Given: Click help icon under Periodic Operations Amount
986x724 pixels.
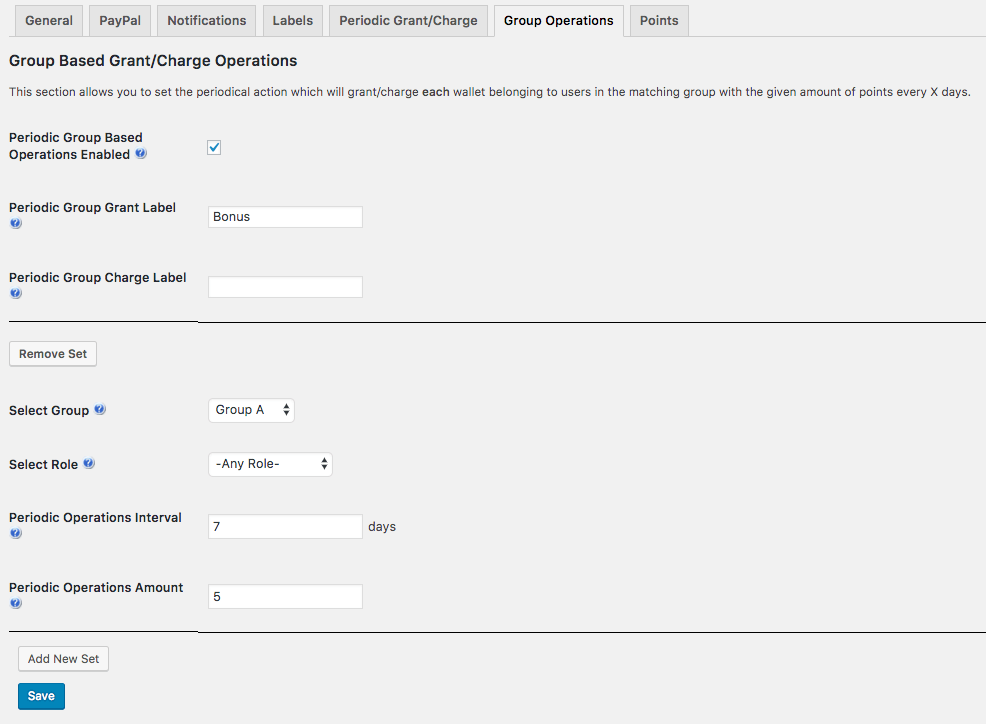Looking at the screenshot, I should [x=16, y=604].
